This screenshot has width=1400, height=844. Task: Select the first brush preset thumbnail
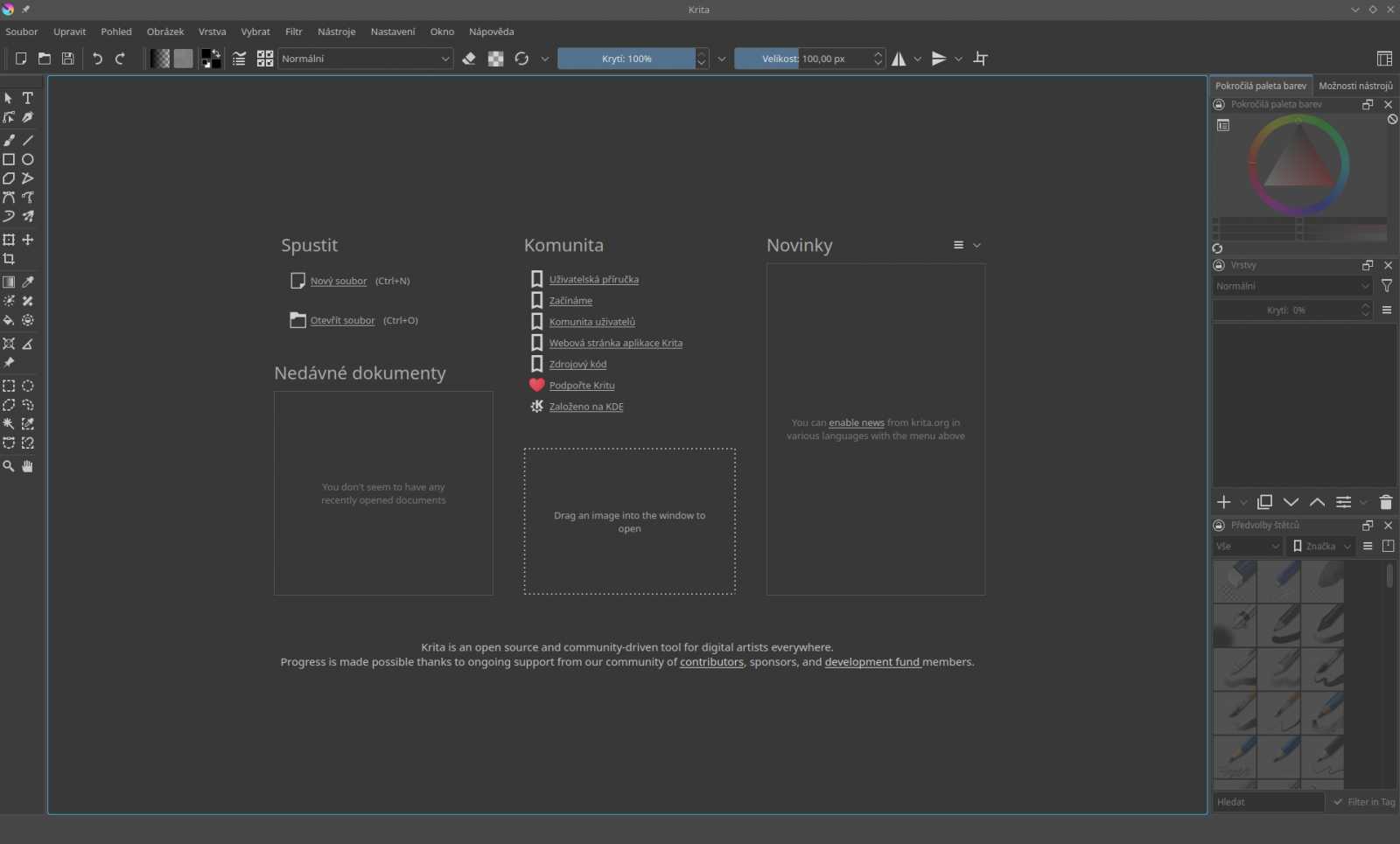click(1235, 582)
